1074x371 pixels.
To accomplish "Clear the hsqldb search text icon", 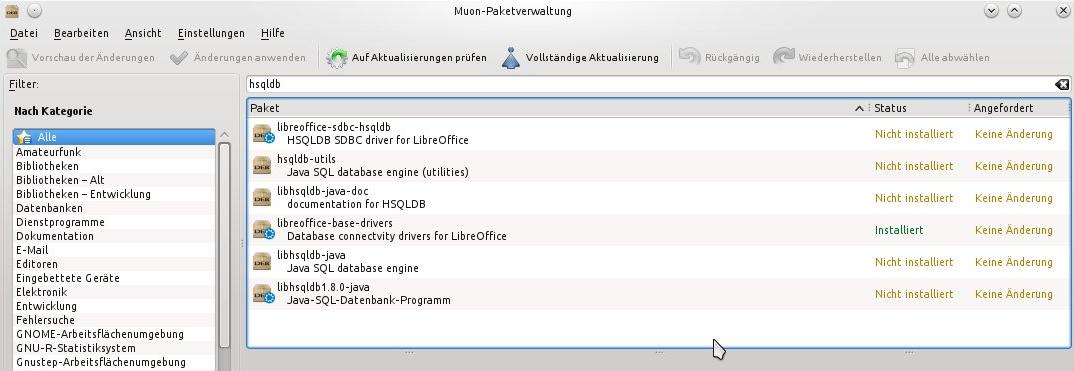I will pyautogui.click(x=1061, y=84).
